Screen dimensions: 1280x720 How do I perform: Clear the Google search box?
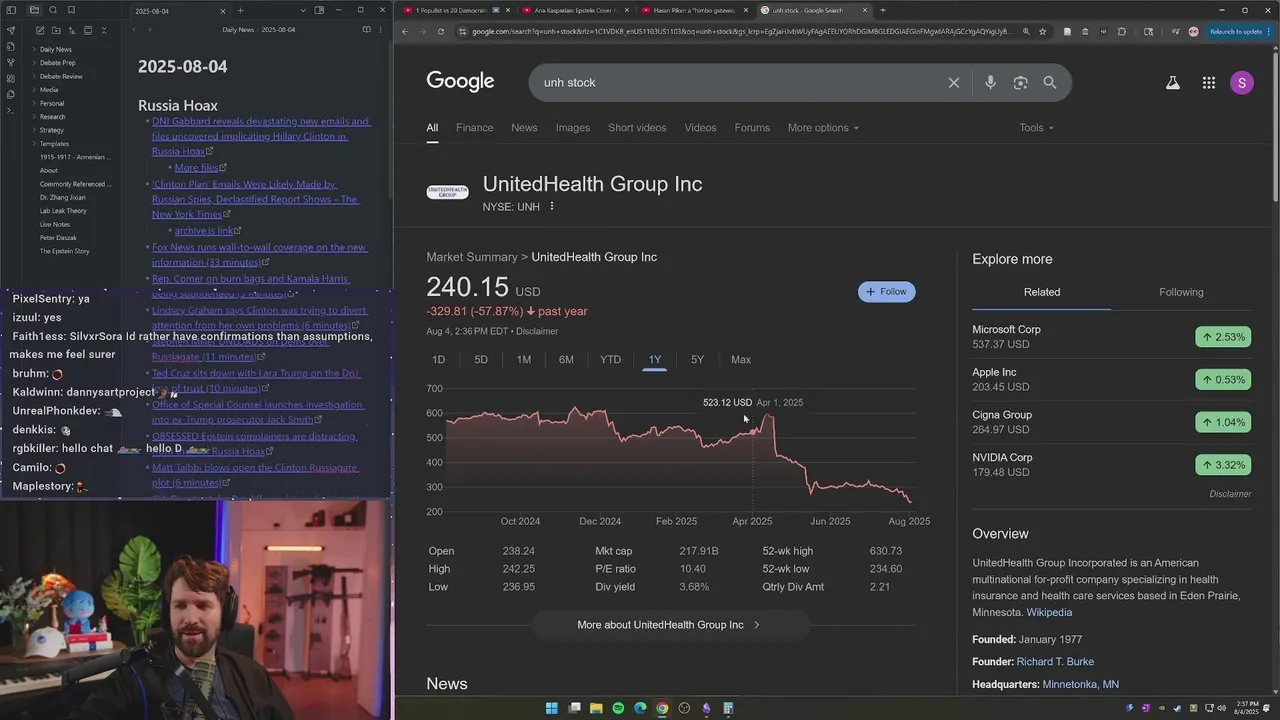(x=954, y=83)
